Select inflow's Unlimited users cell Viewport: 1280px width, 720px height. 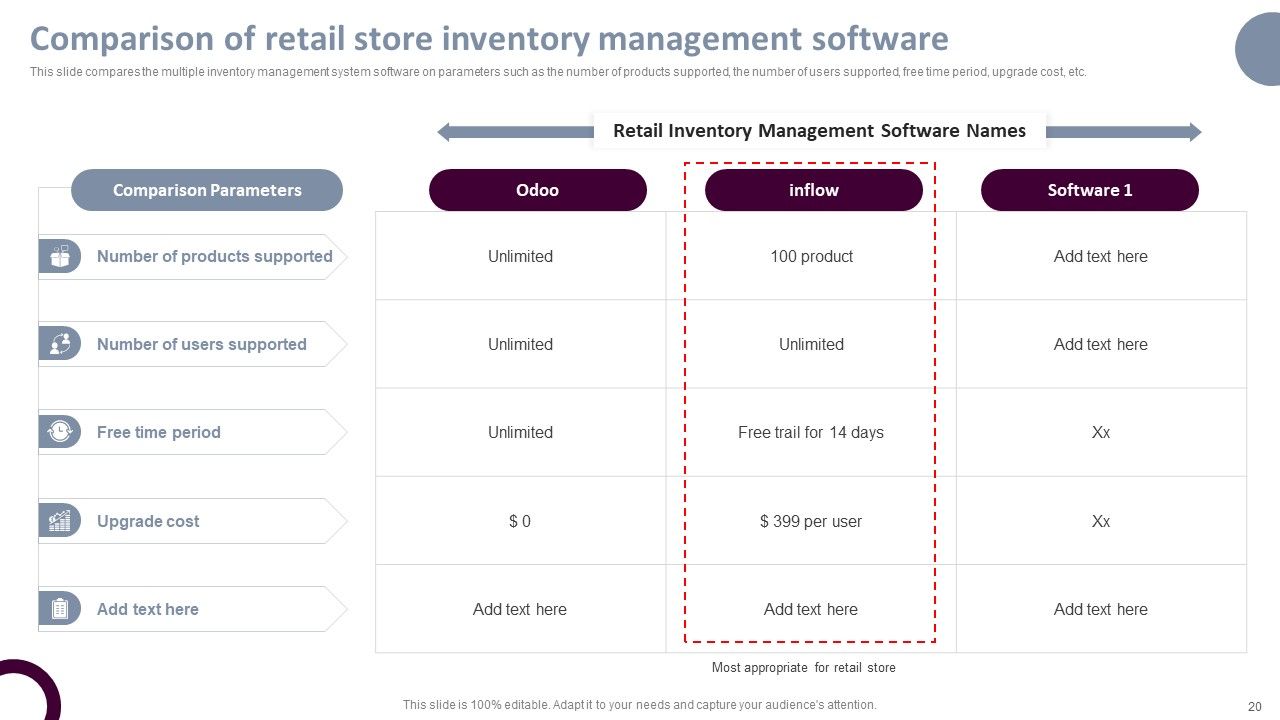pos(811,344)
